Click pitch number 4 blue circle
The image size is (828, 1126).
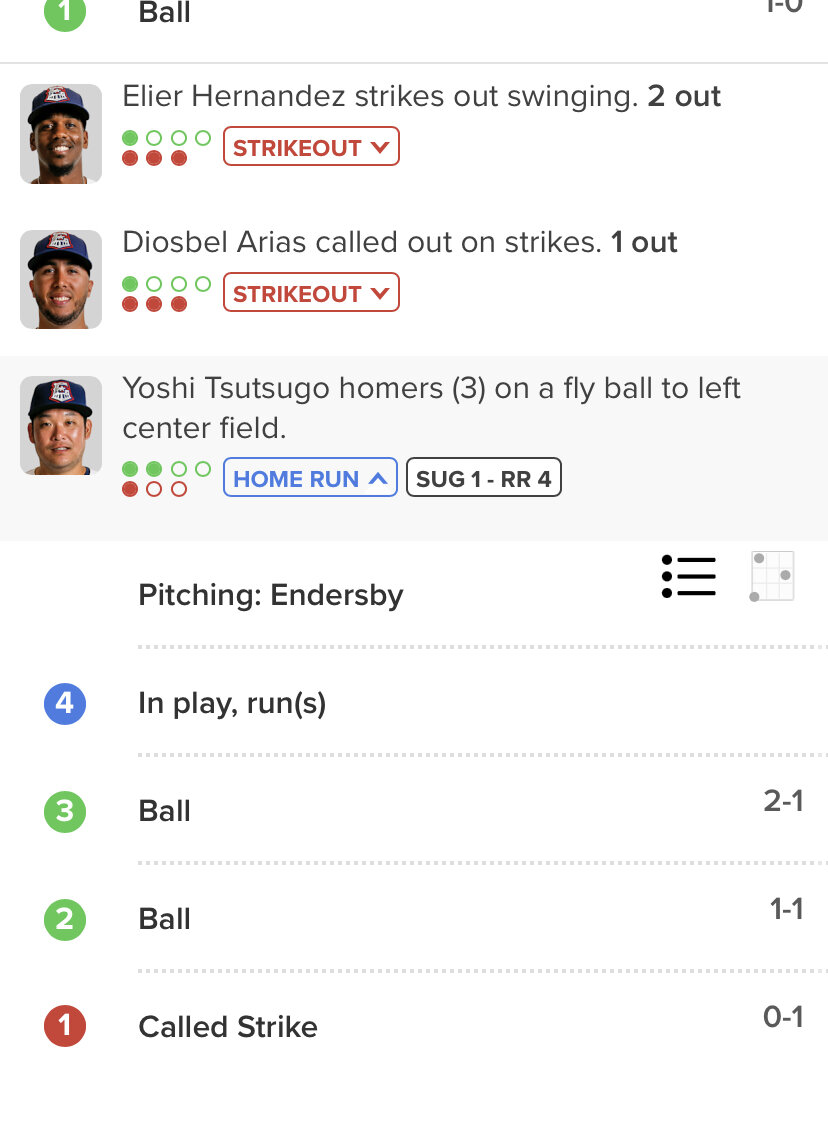[65, 704]
